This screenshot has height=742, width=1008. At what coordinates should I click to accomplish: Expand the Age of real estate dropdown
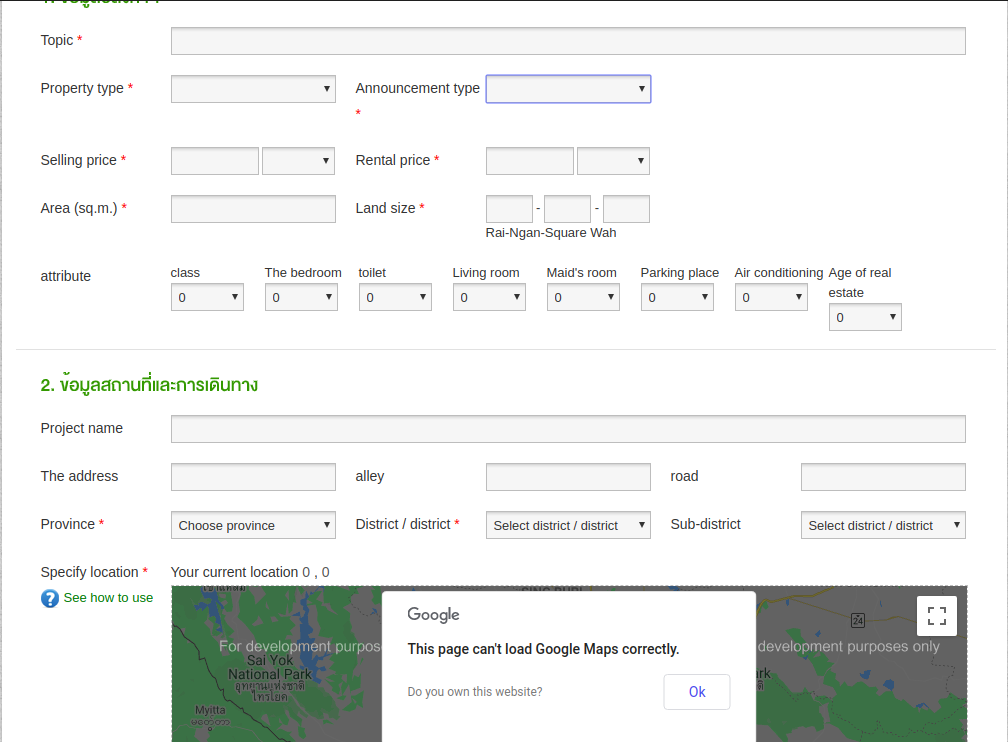[x=865, y=317]
